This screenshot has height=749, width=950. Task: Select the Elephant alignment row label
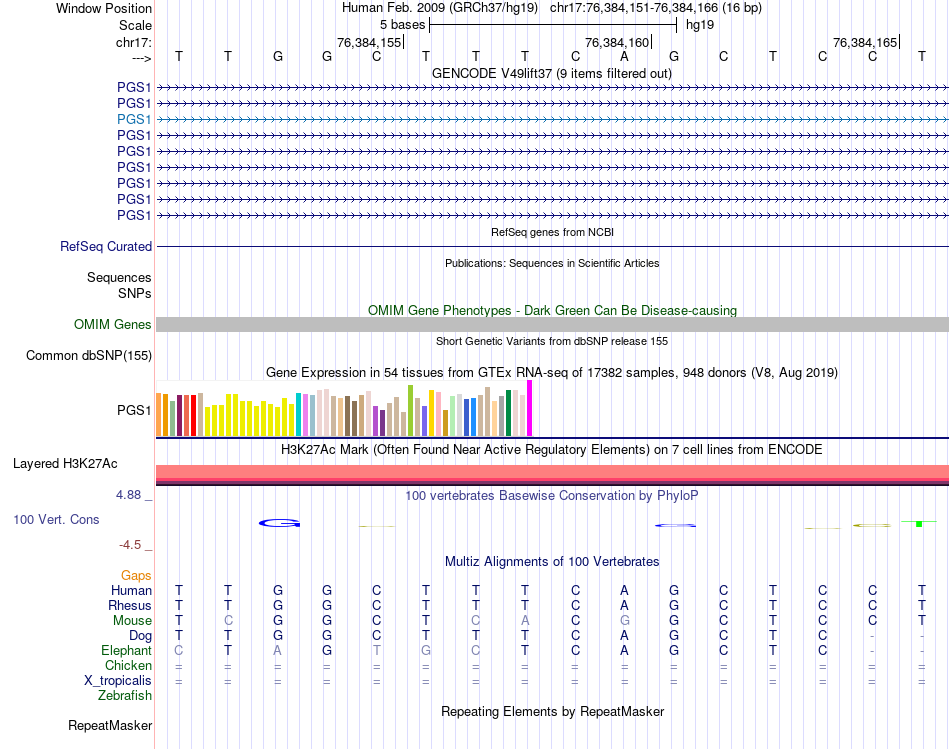point(126,651)
